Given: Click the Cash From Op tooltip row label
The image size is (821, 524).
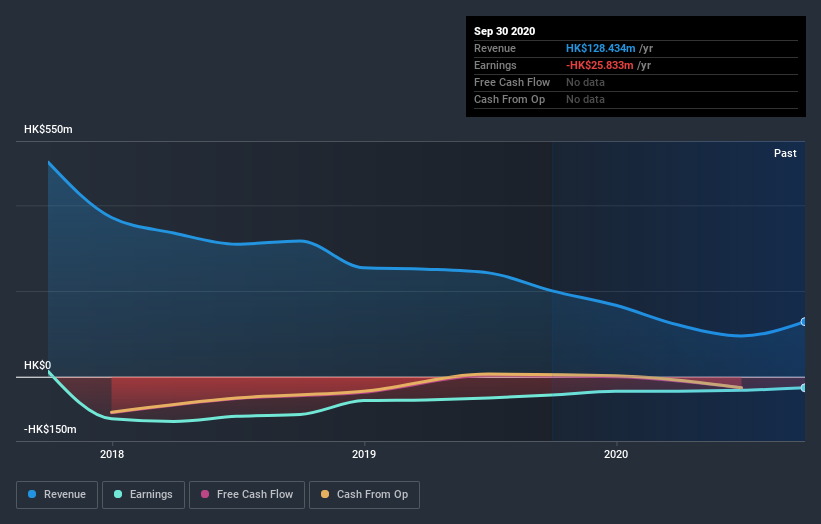Looking at the screenshot, I should (x=509, y=99).
